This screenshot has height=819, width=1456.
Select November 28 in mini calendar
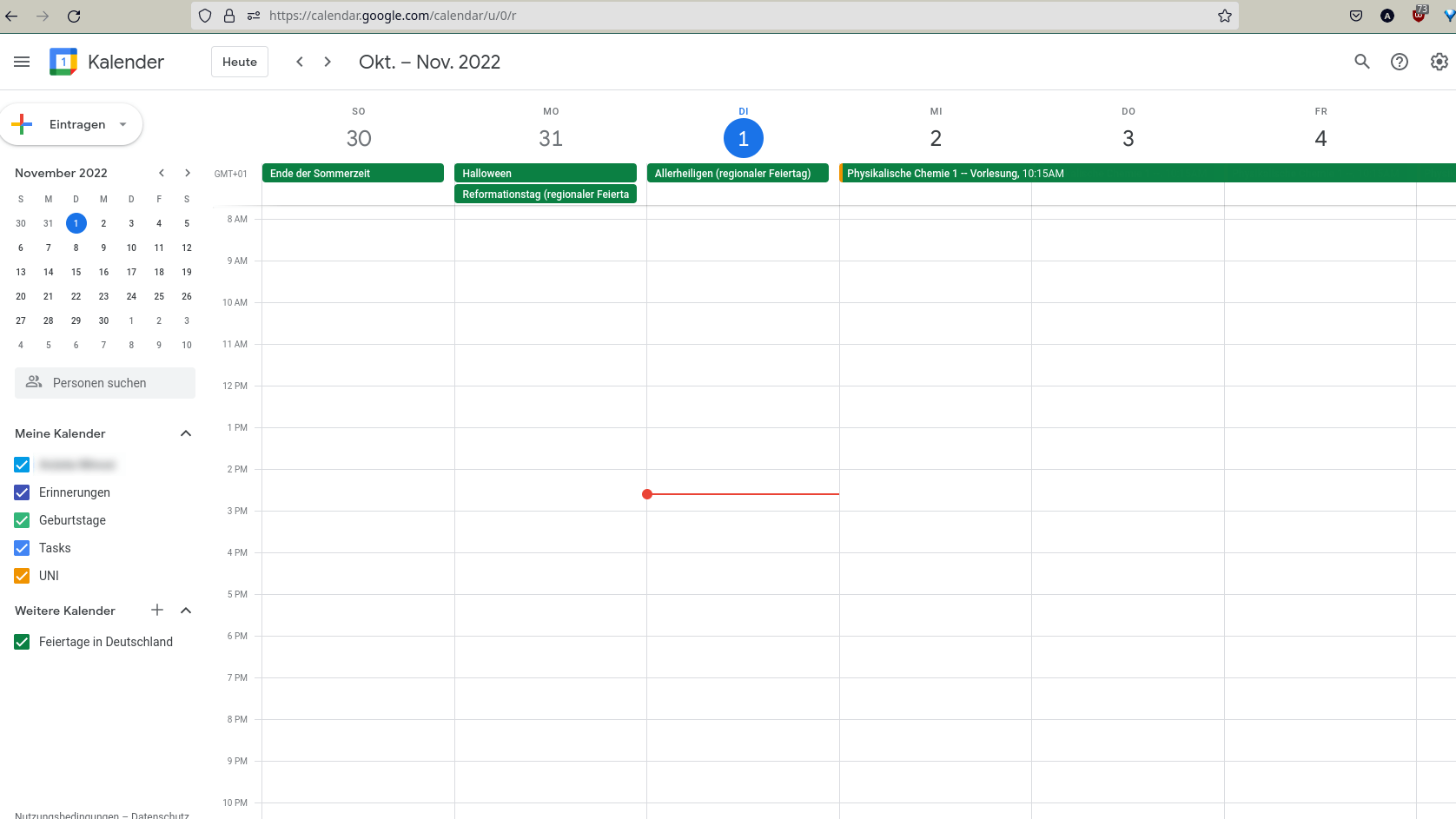(49, 320)
